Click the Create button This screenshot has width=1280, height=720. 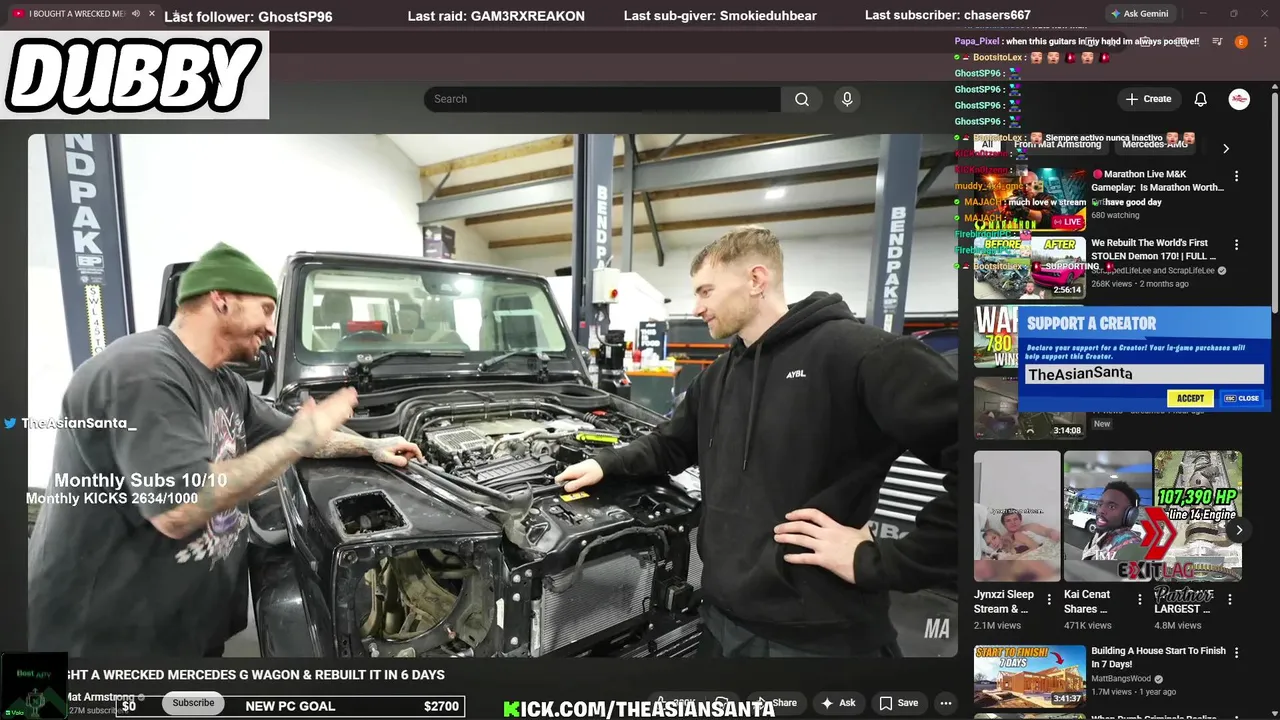coord(1148,99)
